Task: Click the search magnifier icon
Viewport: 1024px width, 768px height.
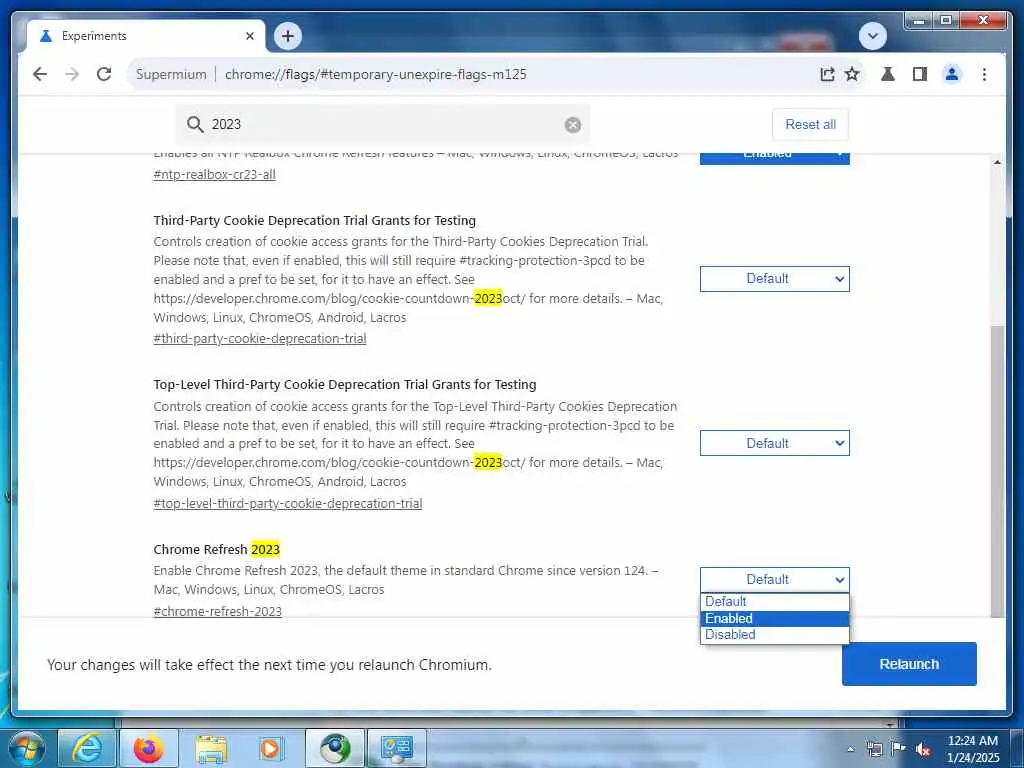Action: tap(195, 124)
